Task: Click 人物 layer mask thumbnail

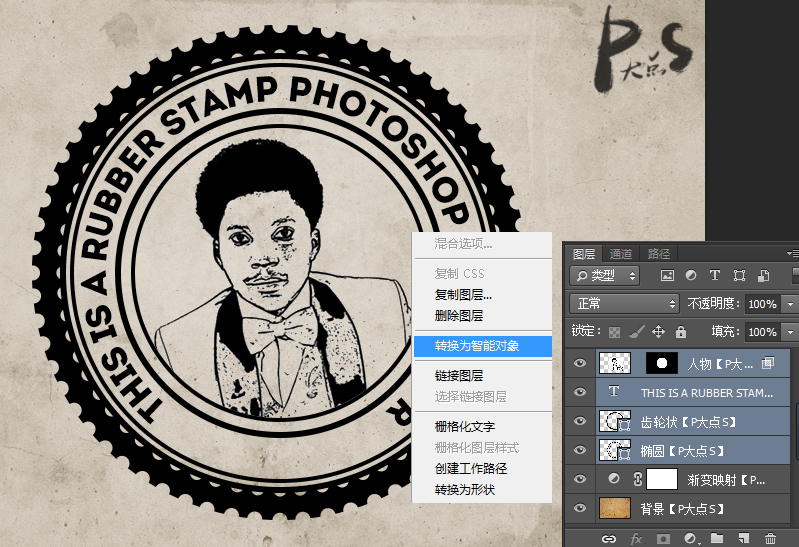Action: click(x=661, y=363)
